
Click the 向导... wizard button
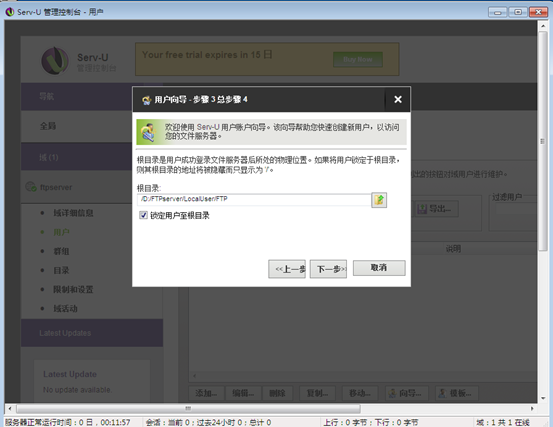[x=407, y=393]
